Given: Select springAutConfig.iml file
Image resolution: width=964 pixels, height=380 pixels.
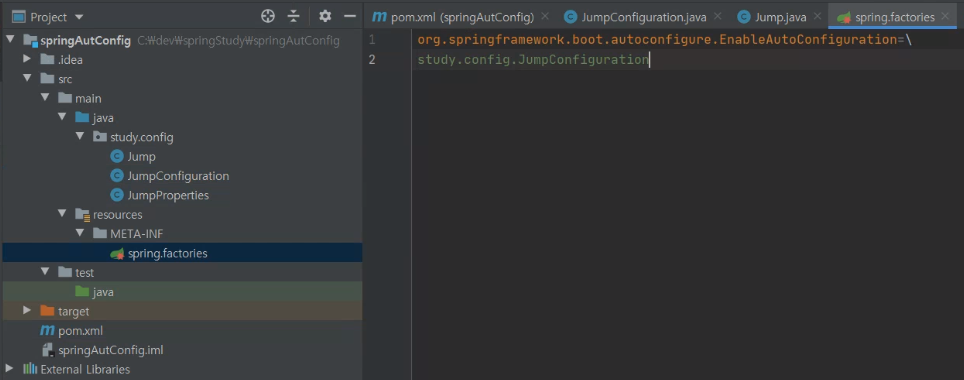Looking at the screenshot, I should [111, 350].
